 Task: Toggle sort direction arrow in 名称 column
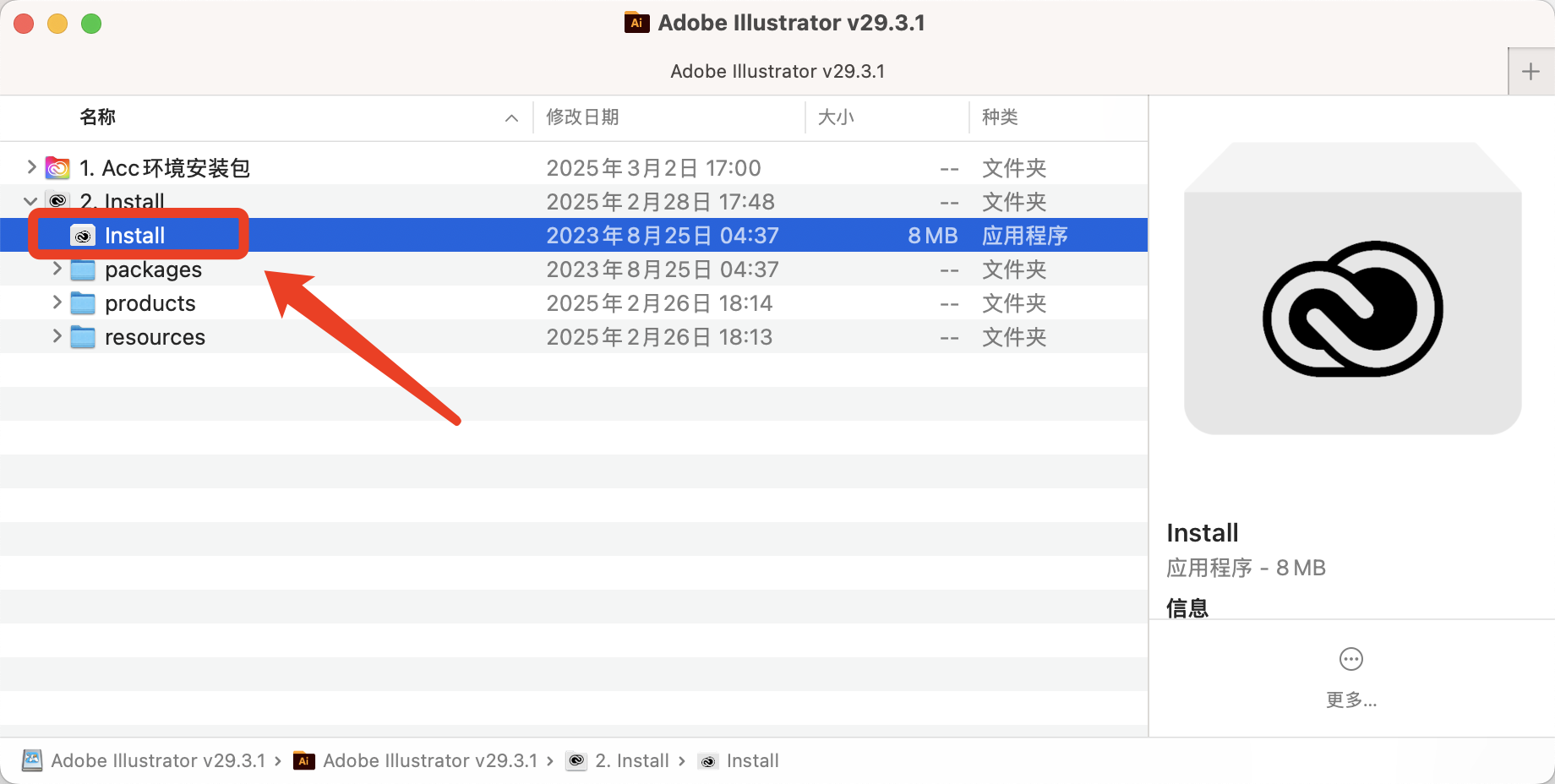tap(511, 118)
